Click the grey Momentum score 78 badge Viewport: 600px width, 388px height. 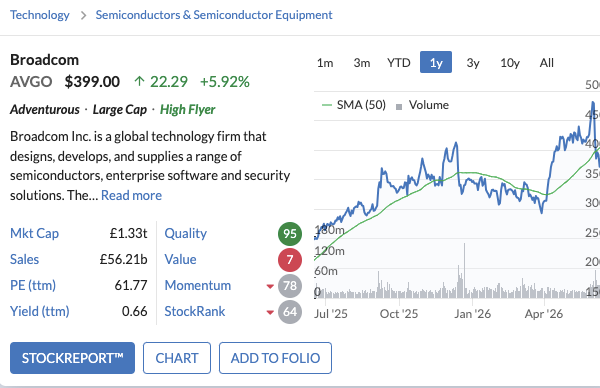[x=290, y=286]
